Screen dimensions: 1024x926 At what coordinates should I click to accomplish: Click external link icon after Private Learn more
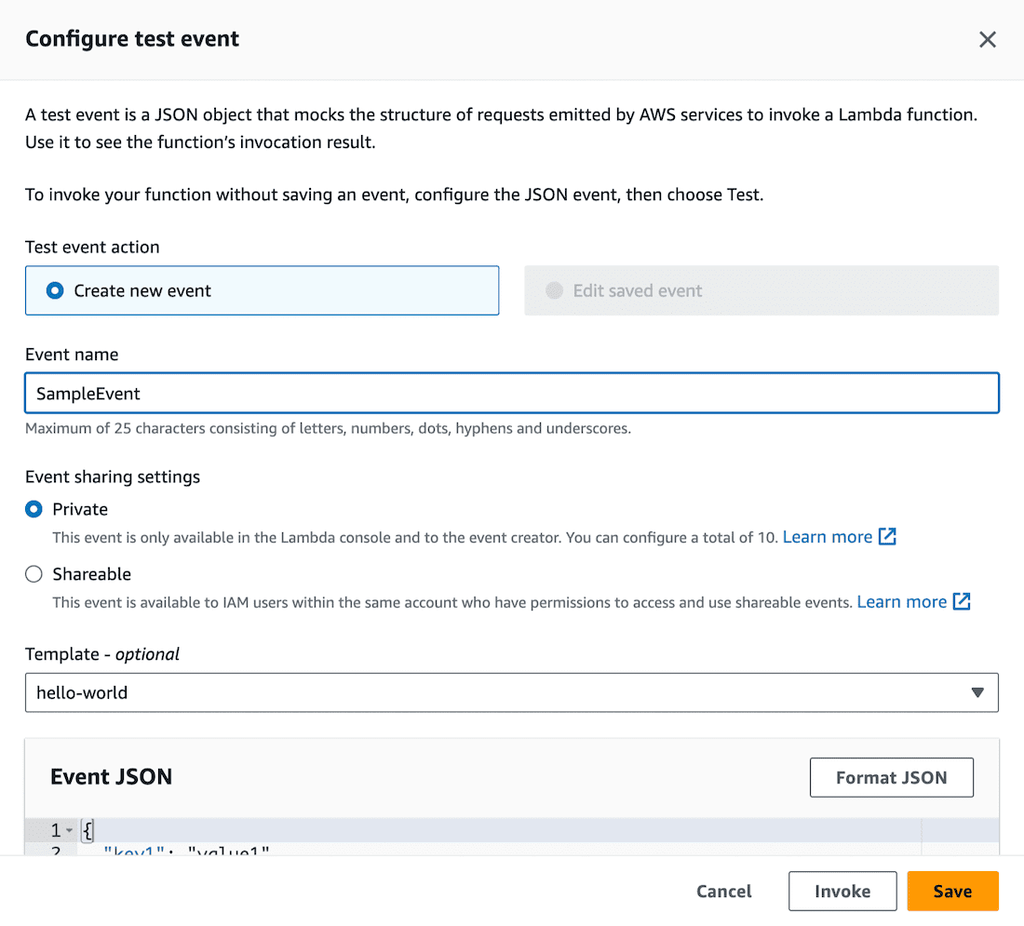pyautogui.click(x=887, y=537)
